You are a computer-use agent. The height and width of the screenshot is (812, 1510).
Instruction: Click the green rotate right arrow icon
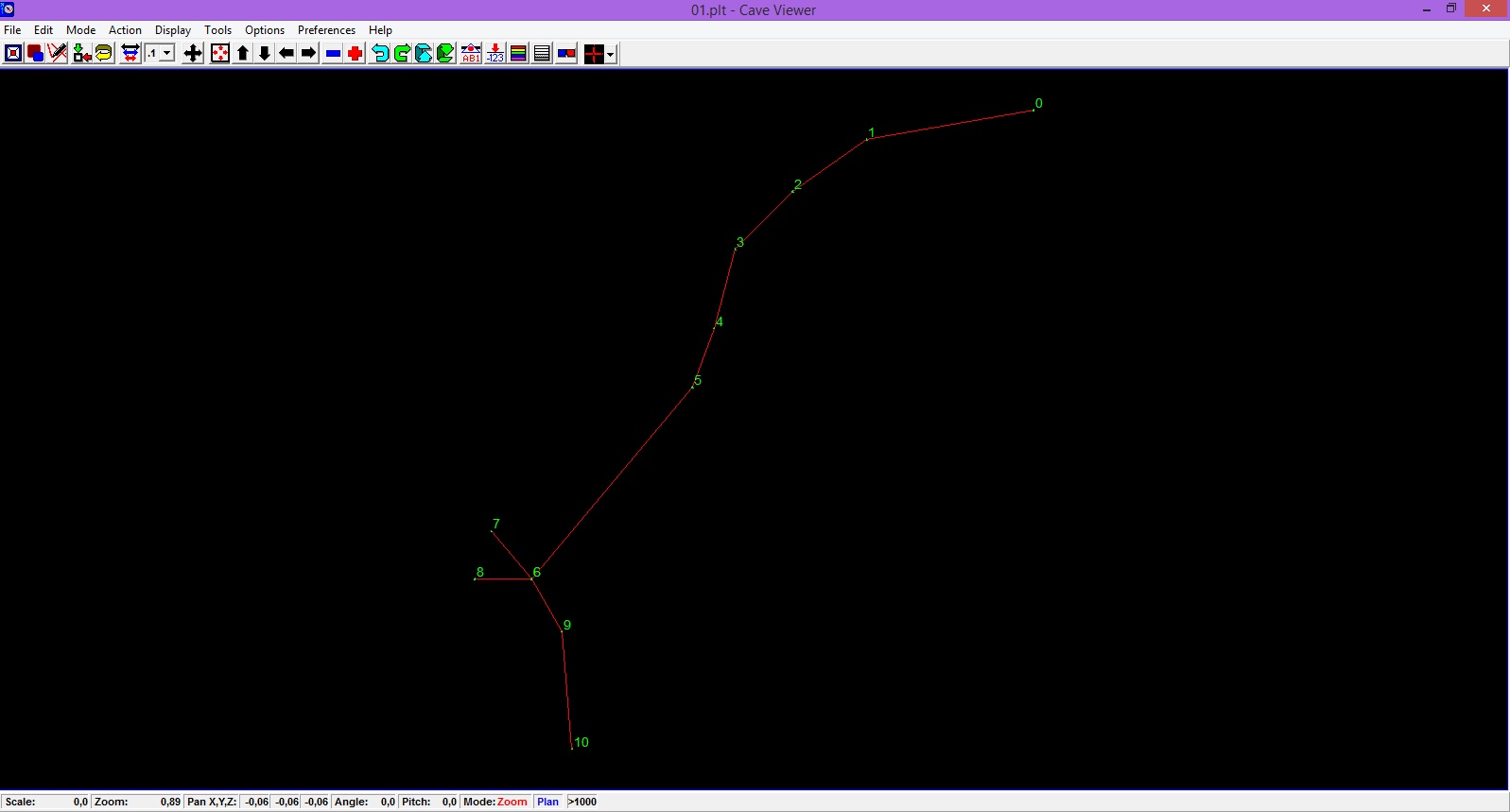pos(402,54)
